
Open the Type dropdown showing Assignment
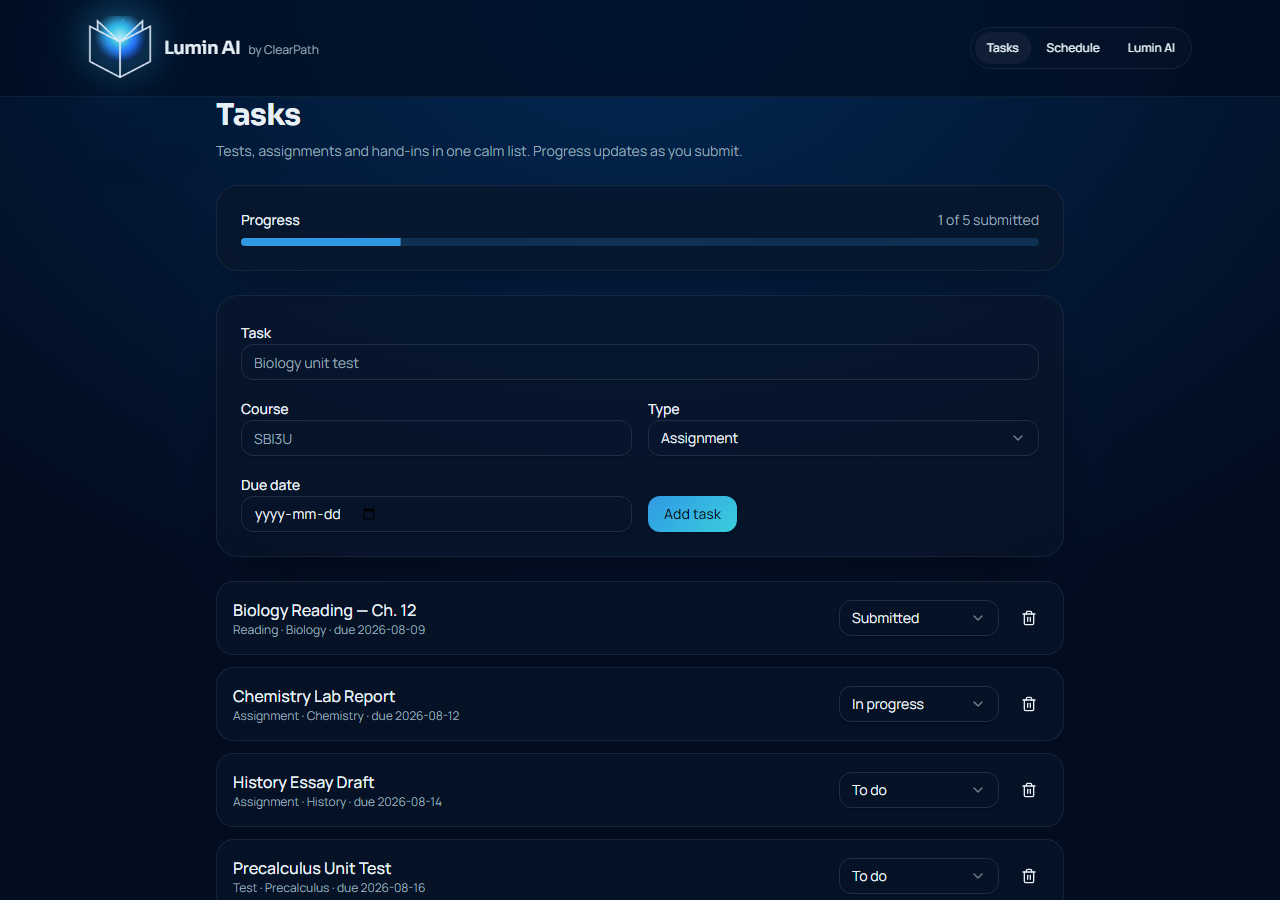(843, 438)
